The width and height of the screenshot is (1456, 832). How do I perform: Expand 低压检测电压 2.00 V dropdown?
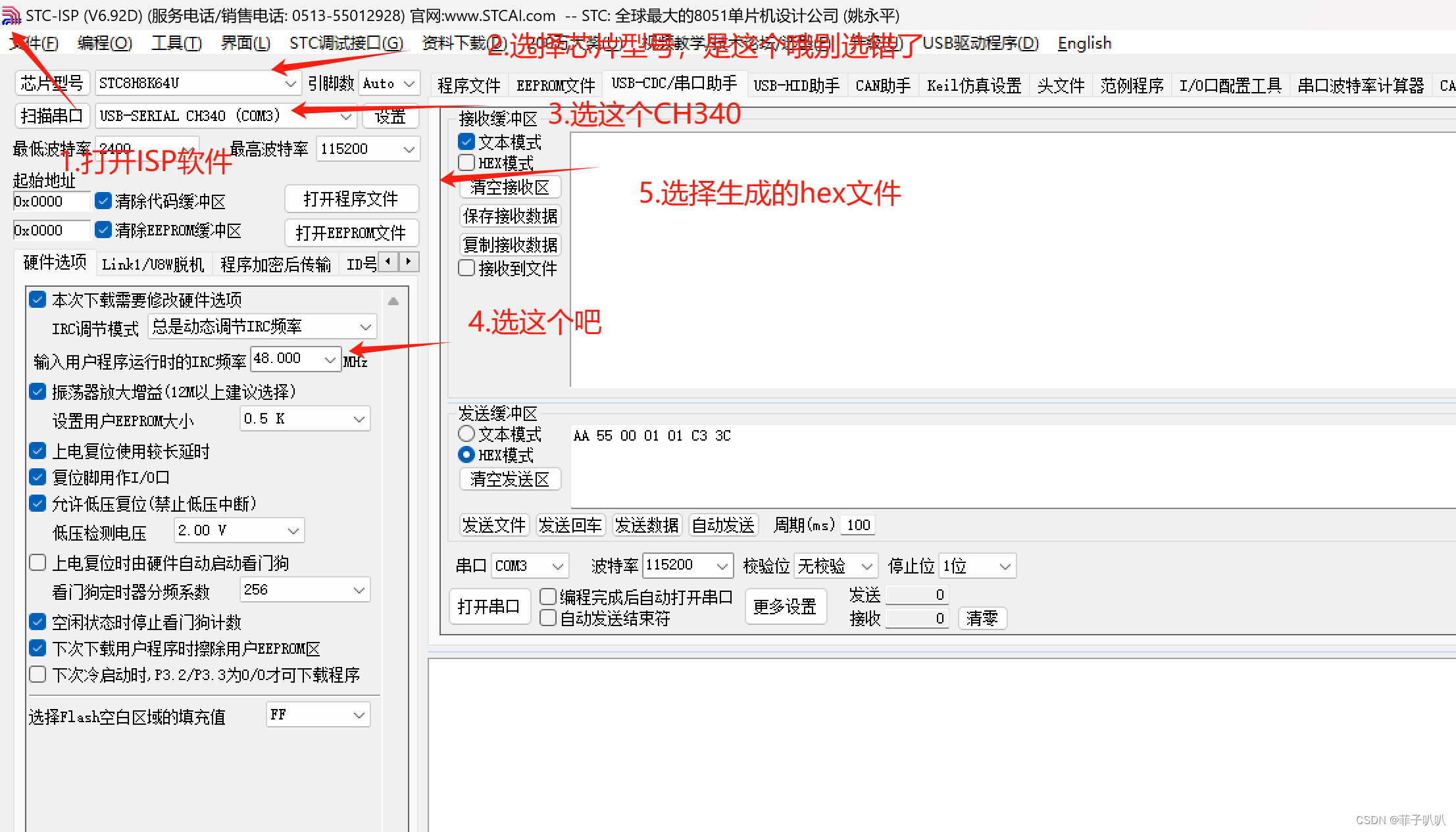pos(293,530)
